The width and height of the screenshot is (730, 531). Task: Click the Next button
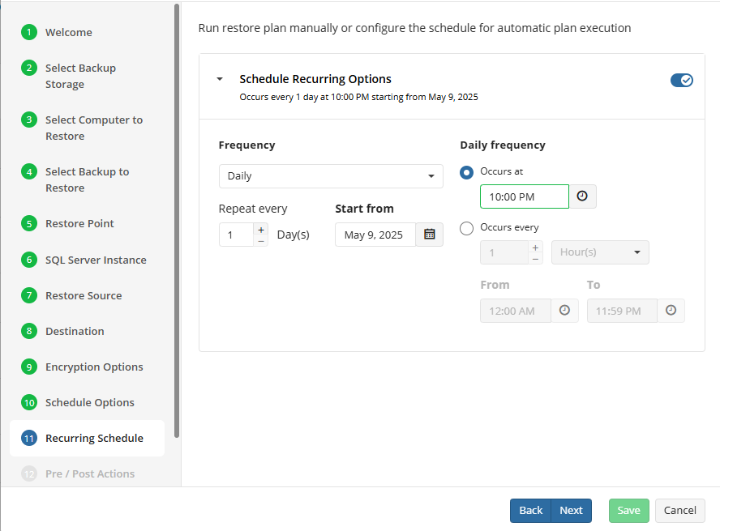pos(571,510)
